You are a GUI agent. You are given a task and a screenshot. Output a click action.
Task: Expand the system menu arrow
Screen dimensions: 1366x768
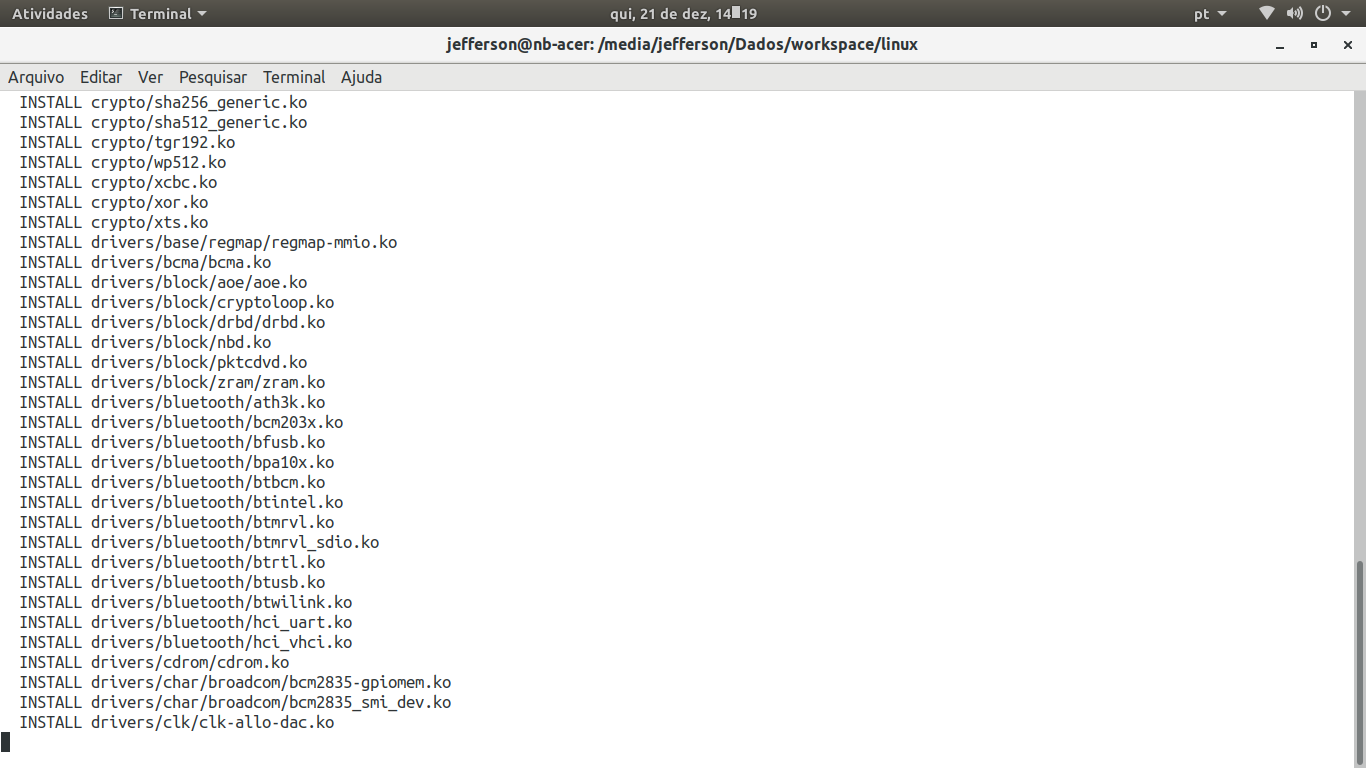(1347, 14)
